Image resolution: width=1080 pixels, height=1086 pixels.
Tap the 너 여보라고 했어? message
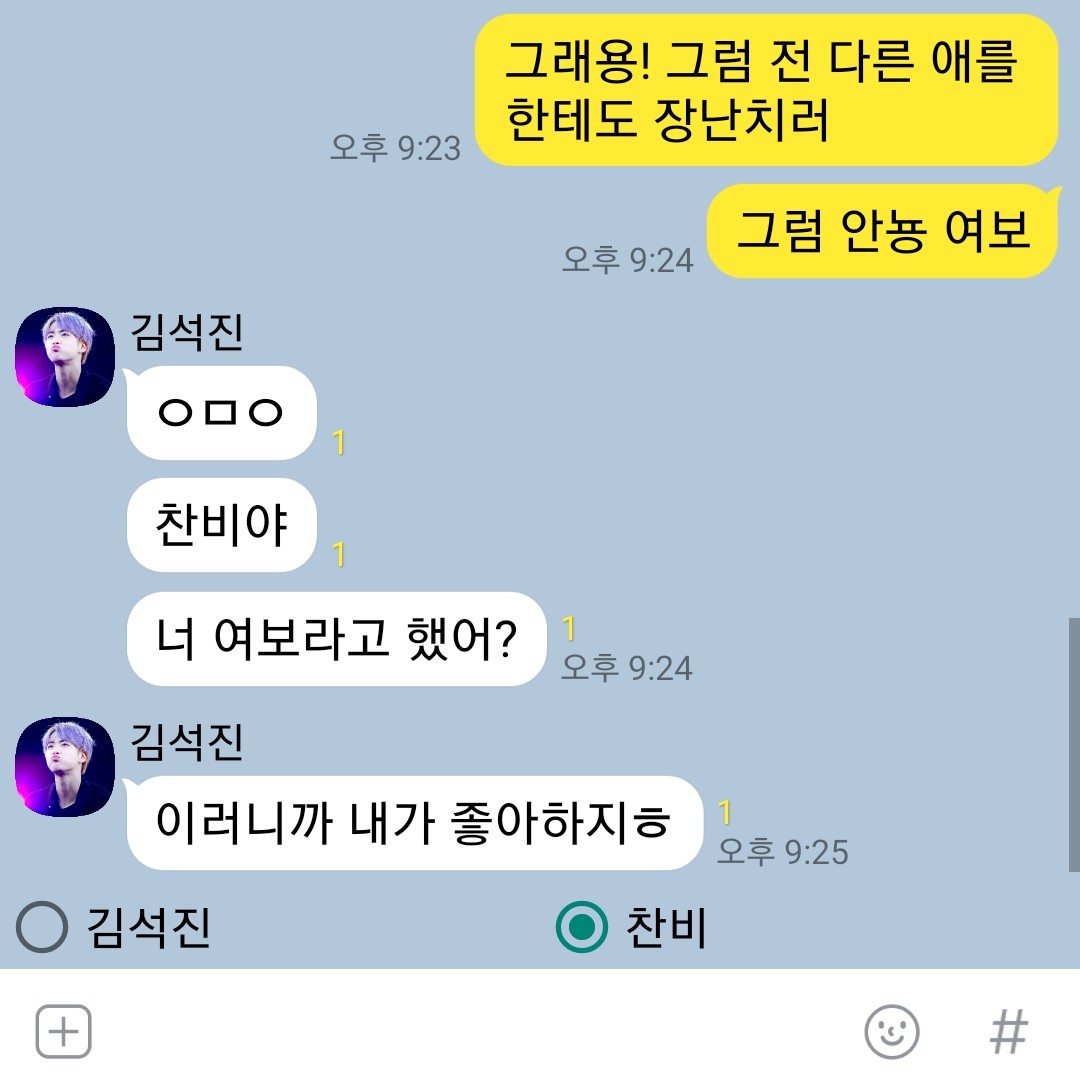pos(337,639)
